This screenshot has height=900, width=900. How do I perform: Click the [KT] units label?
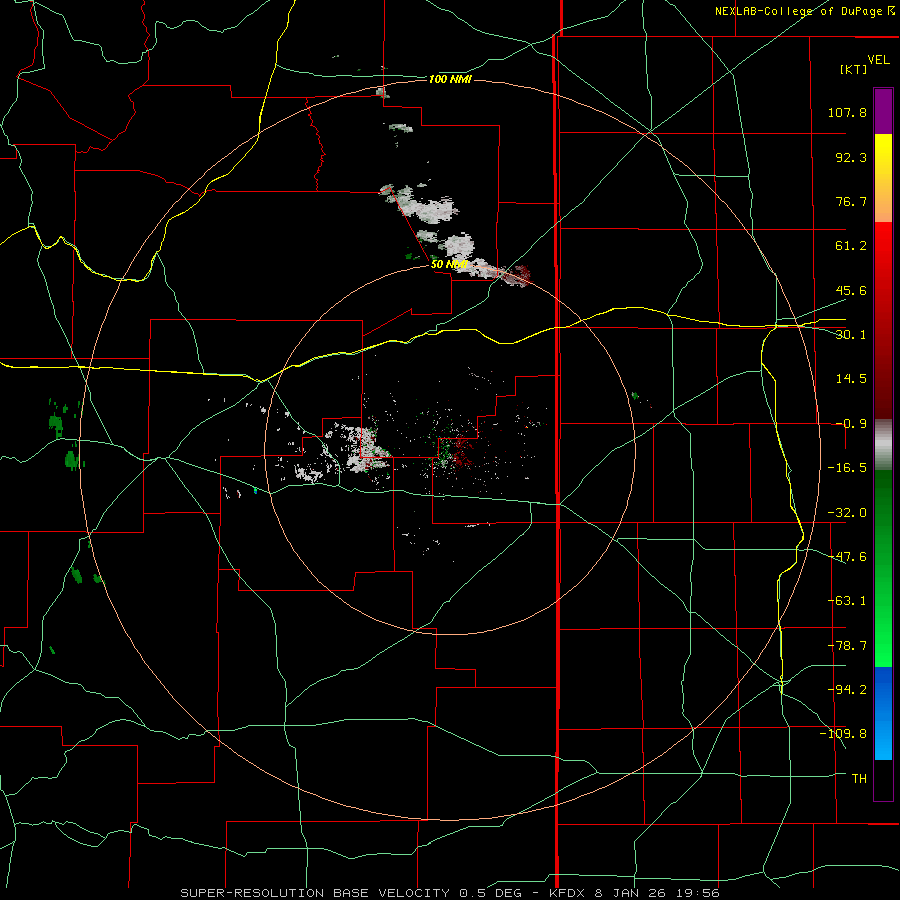pos(854,69)
